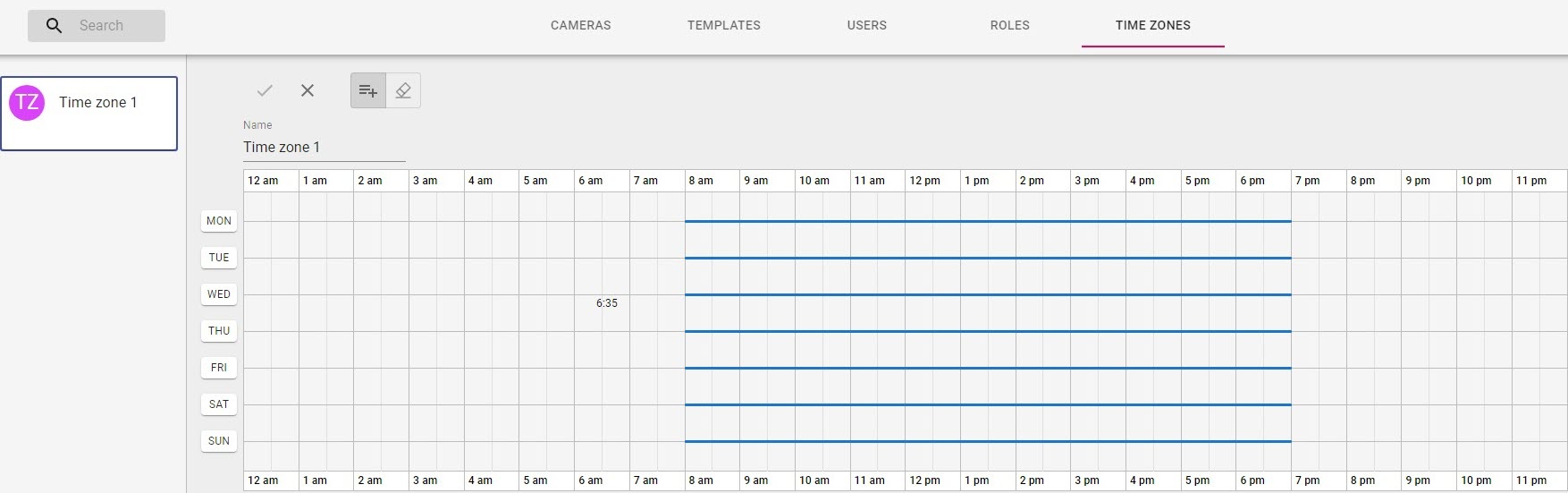
Task: Select the Time Zones tab
Action: click(x=1153, y=25)
